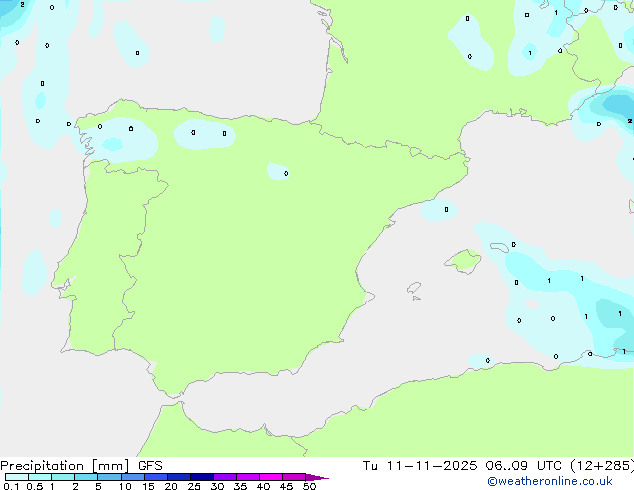Click the legend label '40'
The width and height of the screenshot is (634, 490).
tap(263, 486)
